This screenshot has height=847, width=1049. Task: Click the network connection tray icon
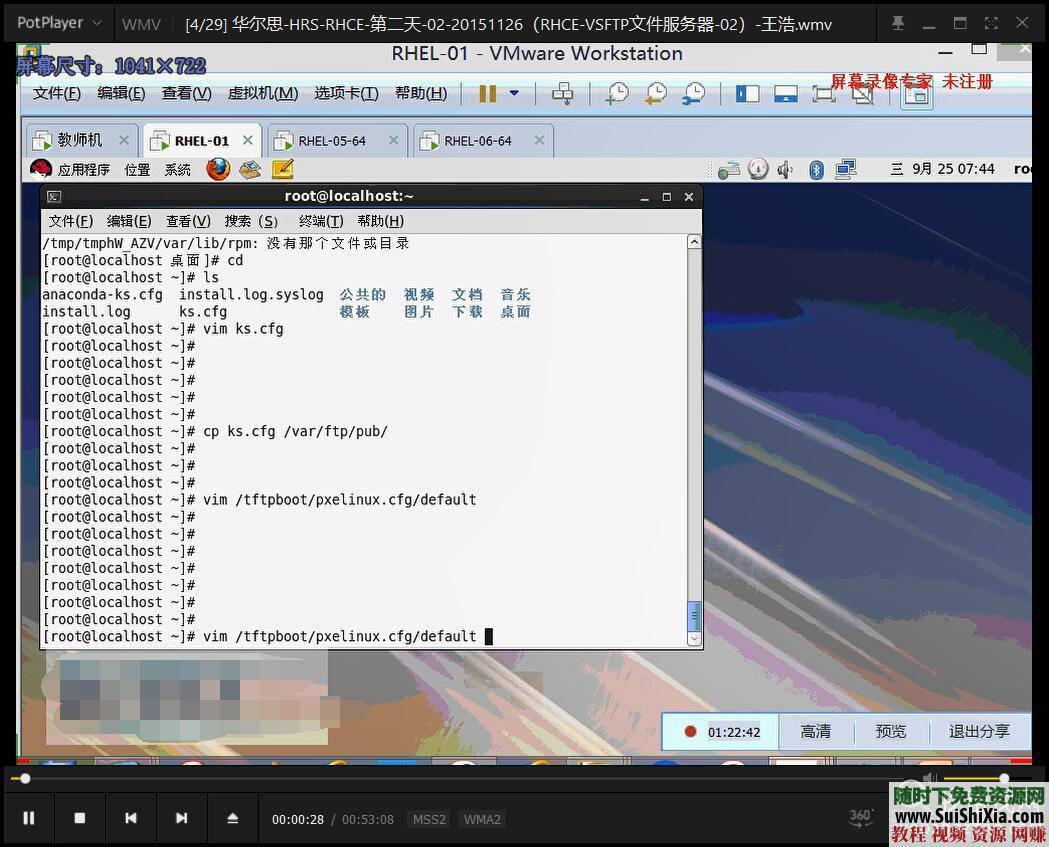tap(846, 169)
